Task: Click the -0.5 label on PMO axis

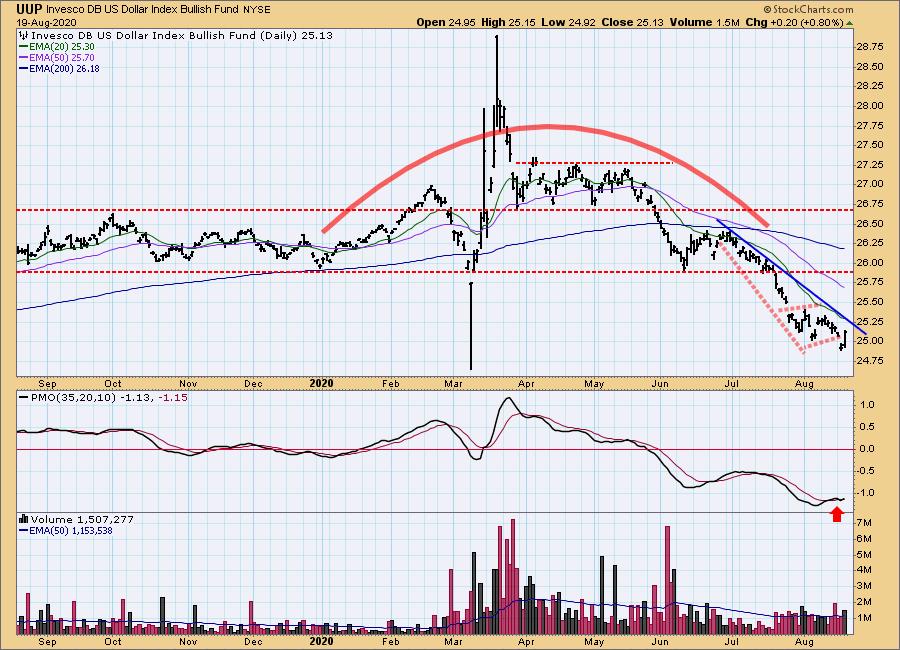Action: (x=866, y=471)
